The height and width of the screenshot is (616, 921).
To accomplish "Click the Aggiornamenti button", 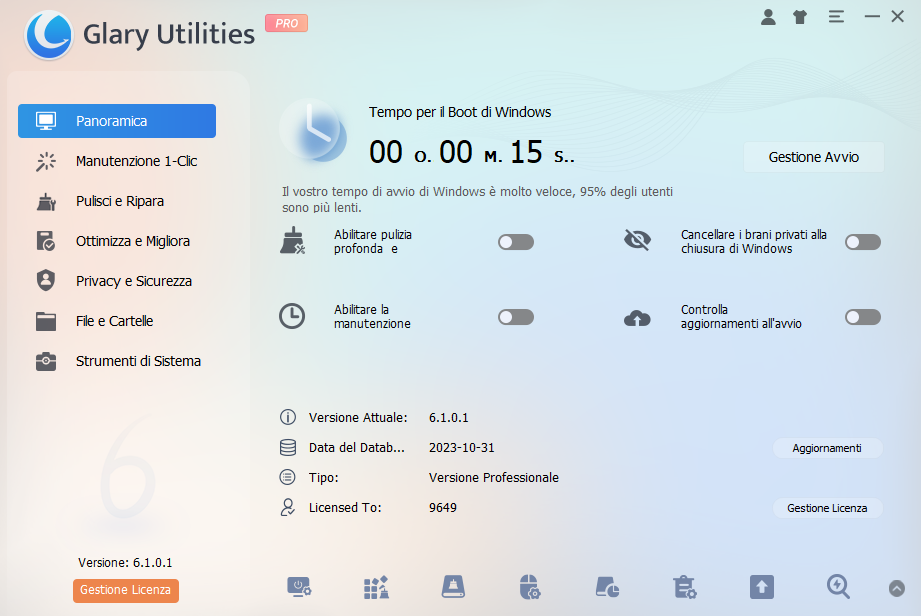I will pos(827,448).
